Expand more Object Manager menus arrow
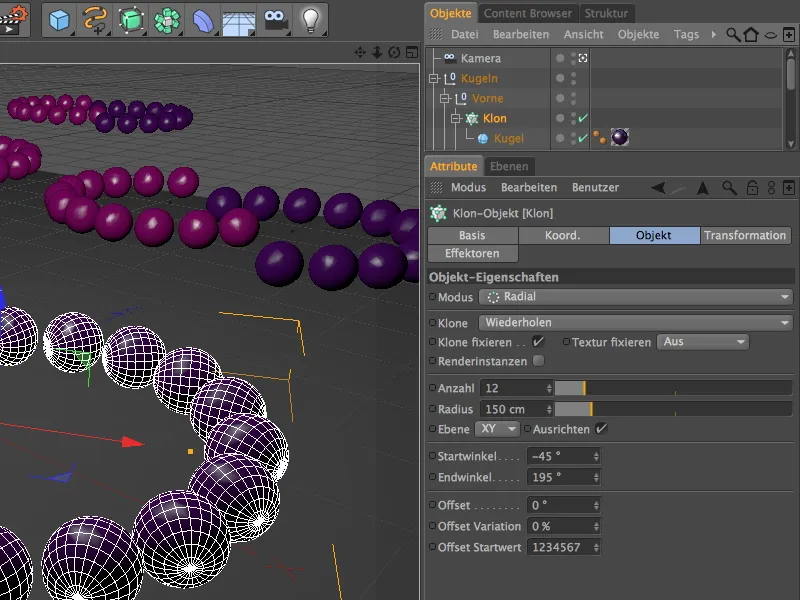The height and width of the screenshot is (600, 800). coord(713,35)
